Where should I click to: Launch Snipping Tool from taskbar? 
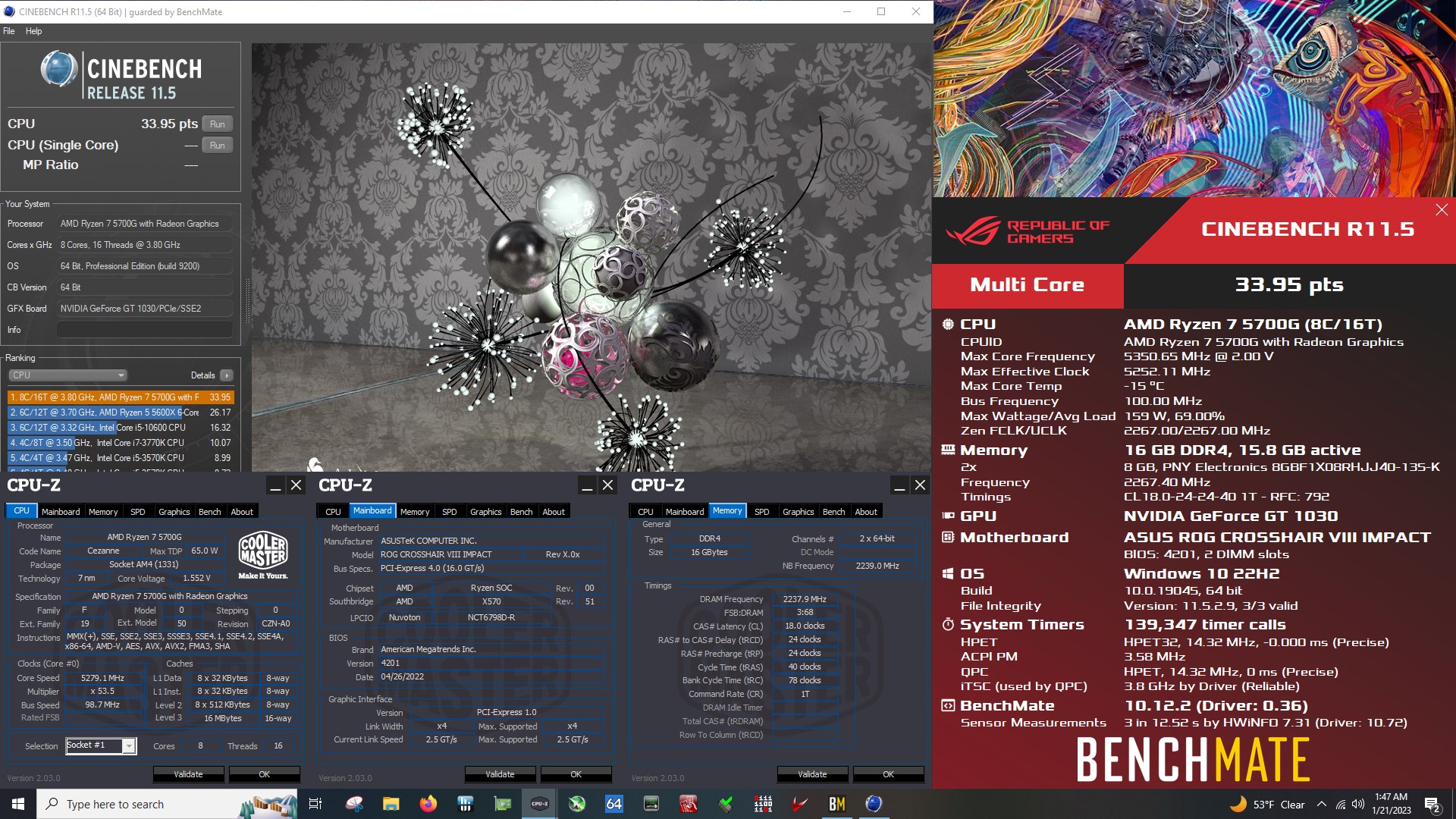pos(354,804)
